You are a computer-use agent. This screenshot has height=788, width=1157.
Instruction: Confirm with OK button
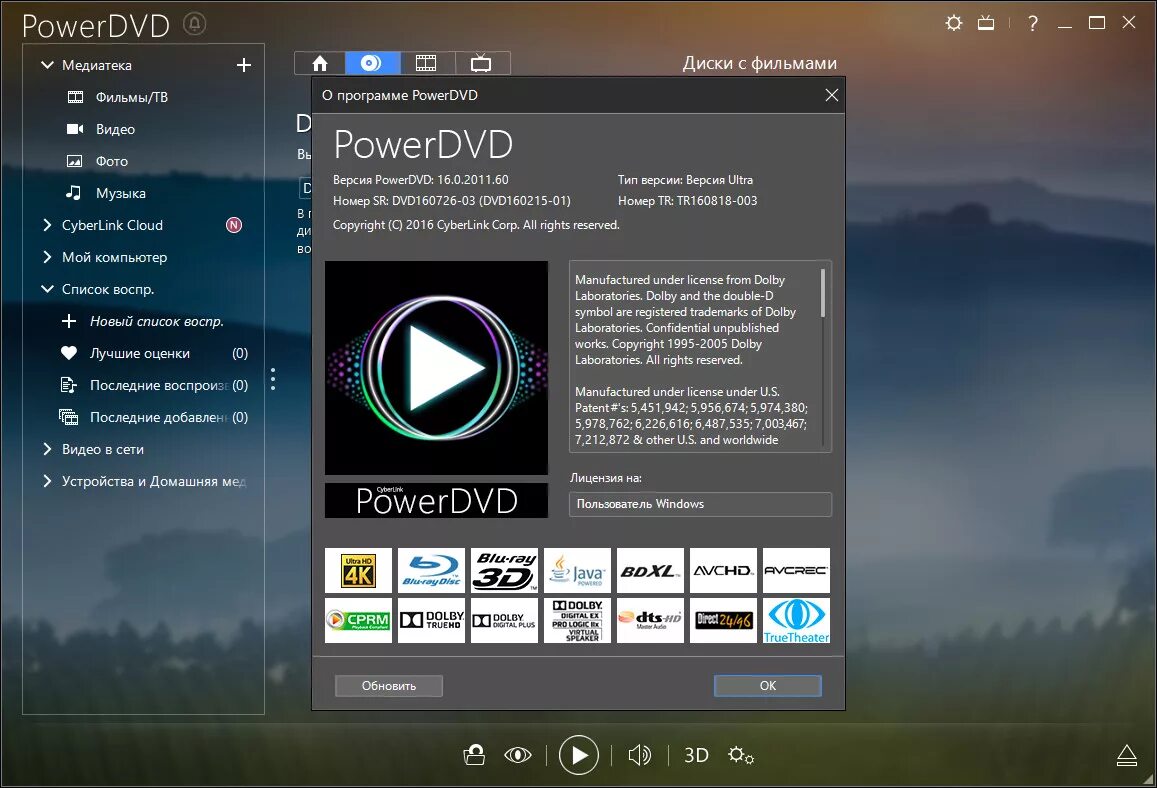click(767, 685)
